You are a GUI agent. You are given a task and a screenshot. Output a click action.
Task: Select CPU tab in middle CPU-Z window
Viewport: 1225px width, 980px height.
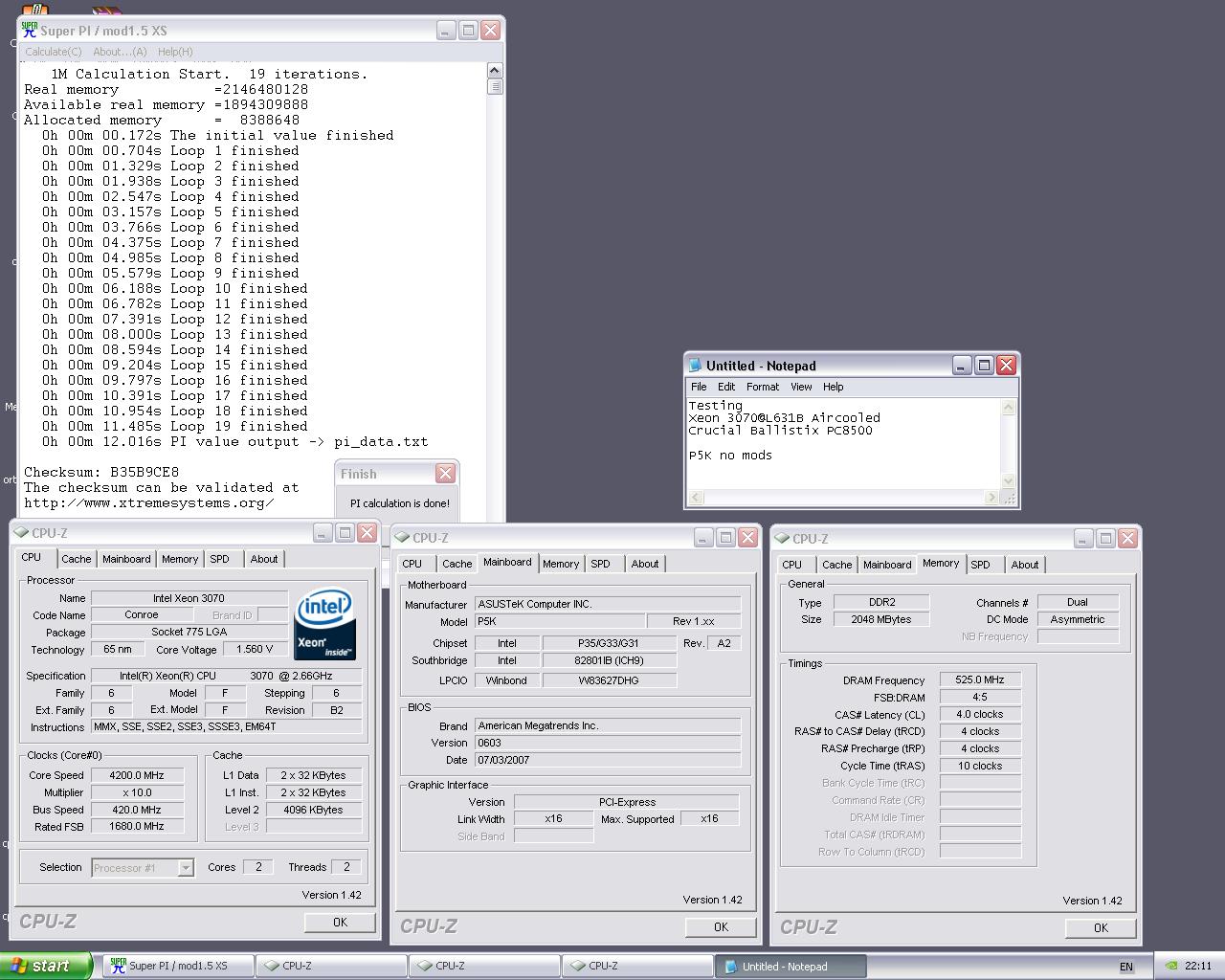click(x=412, y=564)
